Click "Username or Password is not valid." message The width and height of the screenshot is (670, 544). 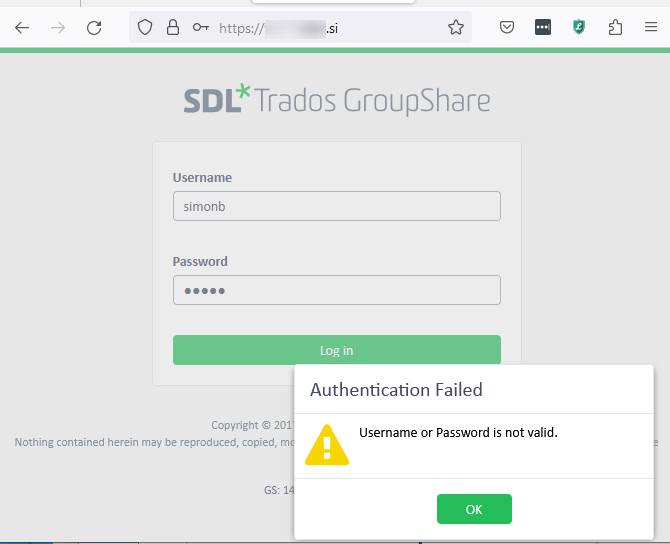coord(458,433)
